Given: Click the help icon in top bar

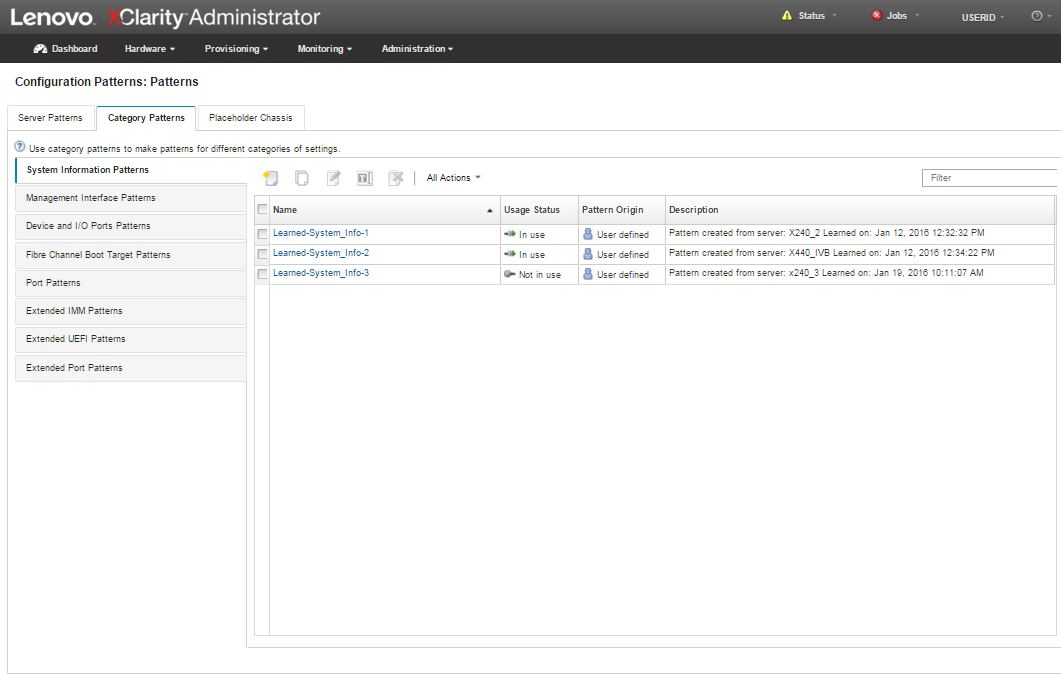Looking at the screenshot, I should pos(1037,16).
